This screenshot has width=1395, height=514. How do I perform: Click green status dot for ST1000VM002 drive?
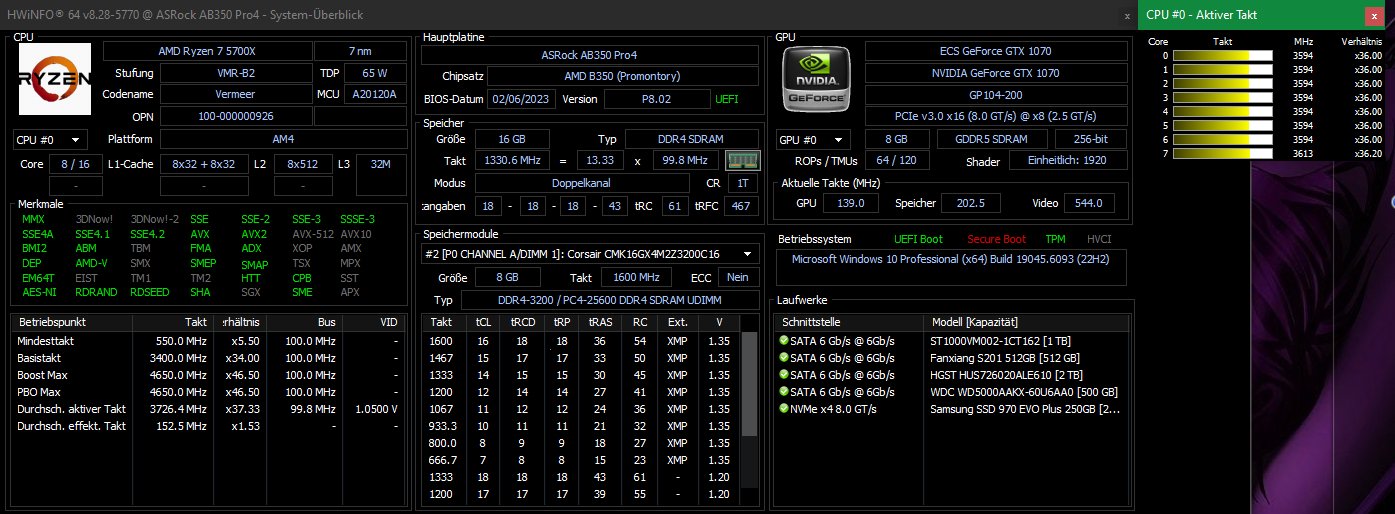[784, 340]
